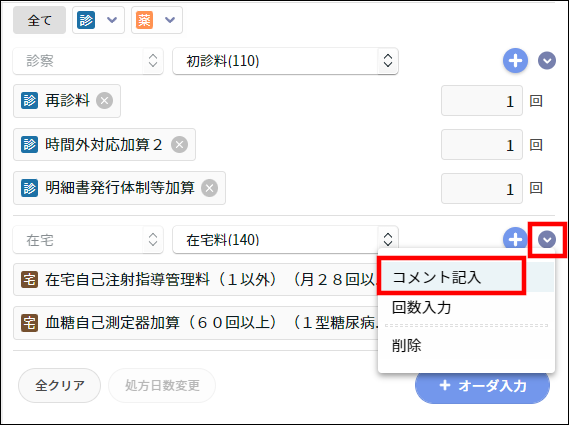This screenshot has width=569, height=425.
Task: Click the blue plus button in the 在宅 row
Action: click(x=515, y=238)
